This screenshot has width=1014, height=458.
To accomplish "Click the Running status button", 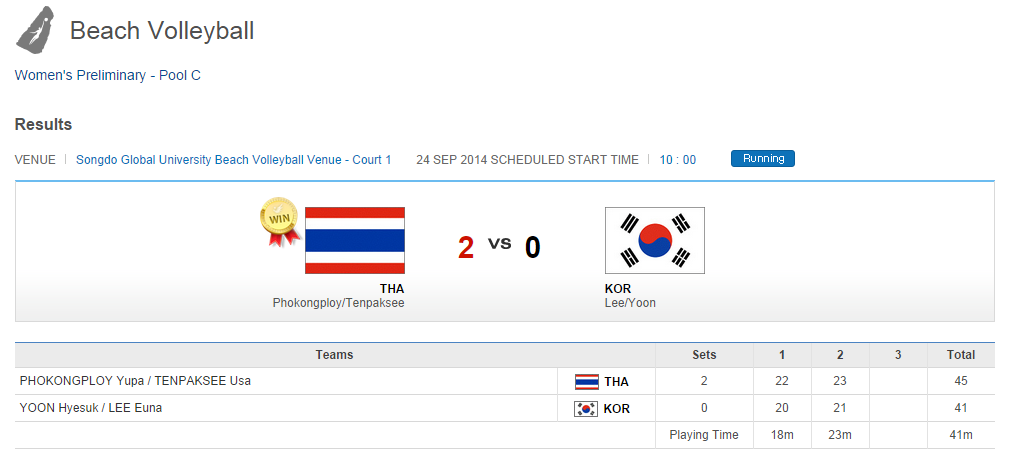I will click(762, 159).
